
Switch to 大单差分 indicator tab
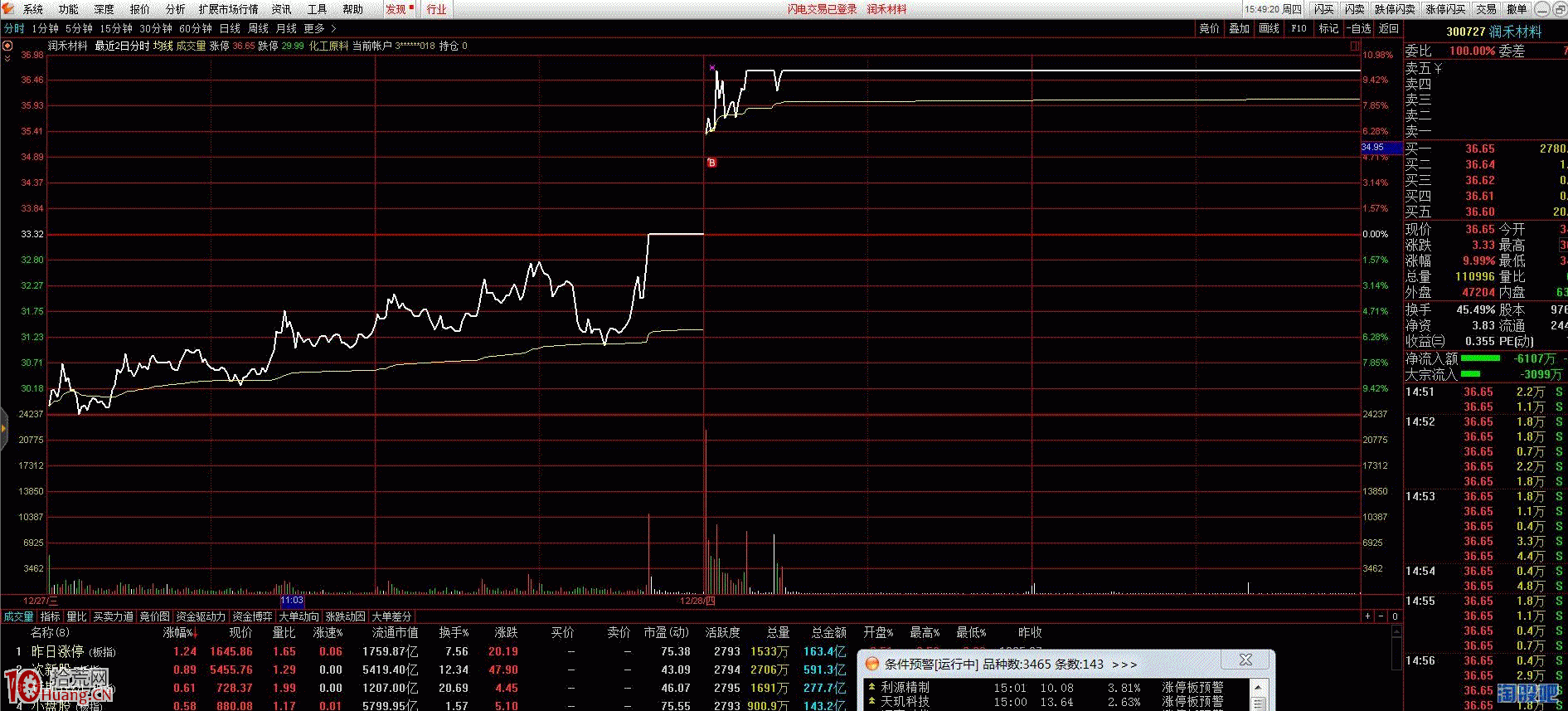pos(391,616)
